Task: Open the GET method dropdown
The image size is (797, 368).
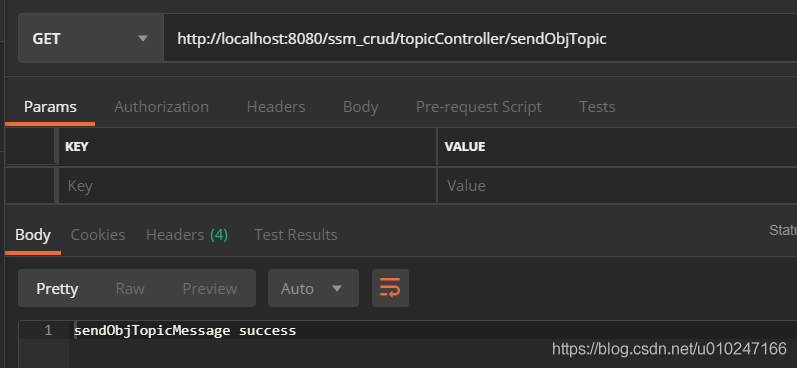Action: [x=90, y=39]
